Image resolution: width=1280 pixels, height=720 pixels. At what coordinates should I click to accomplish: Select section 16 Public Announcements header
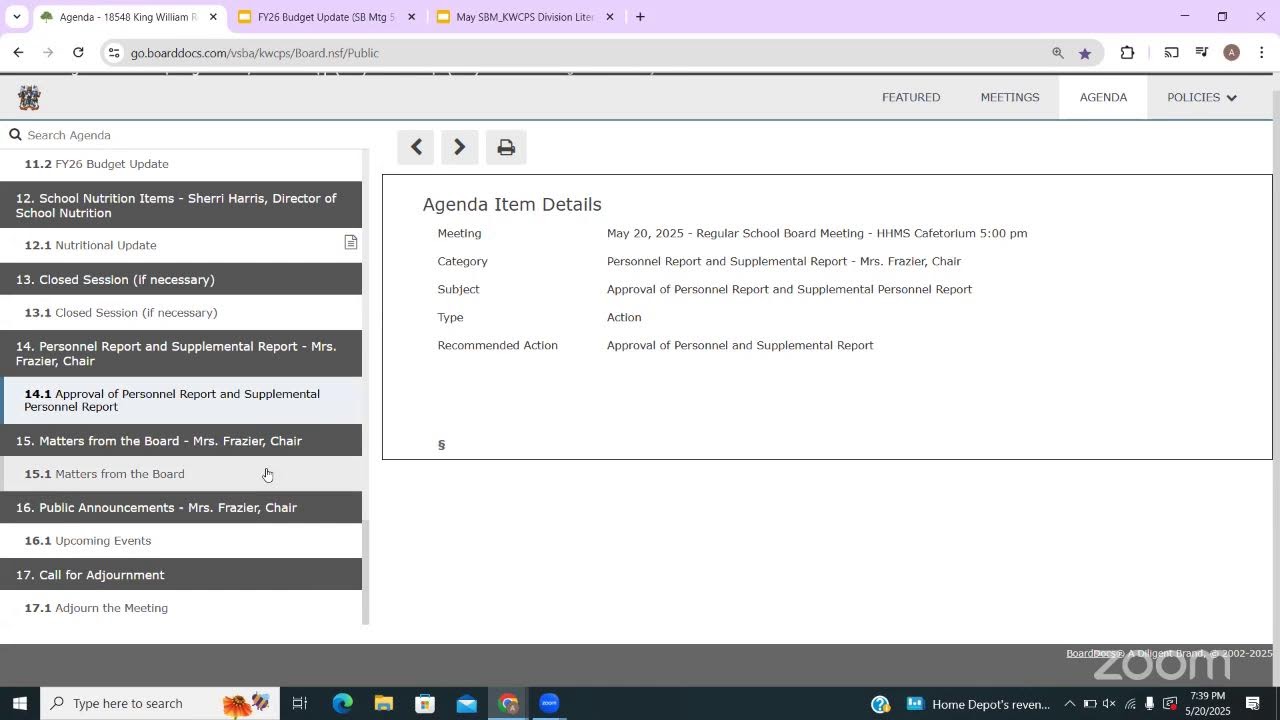click(x=181, y=508)
